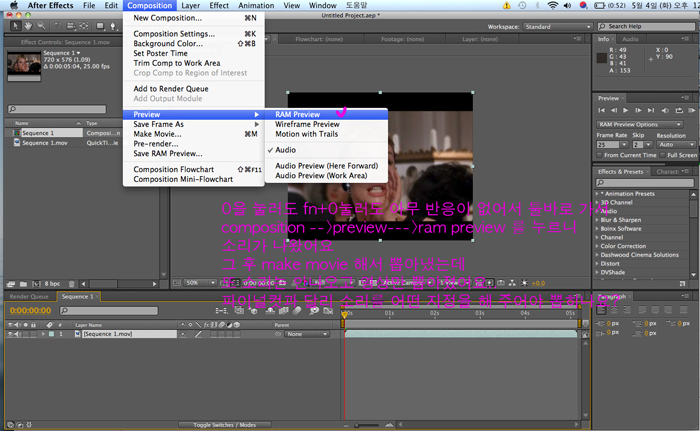Click the Sequence 1 label color swatch in timeline
This screenshot has width=700, height=431.
click(51, 334)
